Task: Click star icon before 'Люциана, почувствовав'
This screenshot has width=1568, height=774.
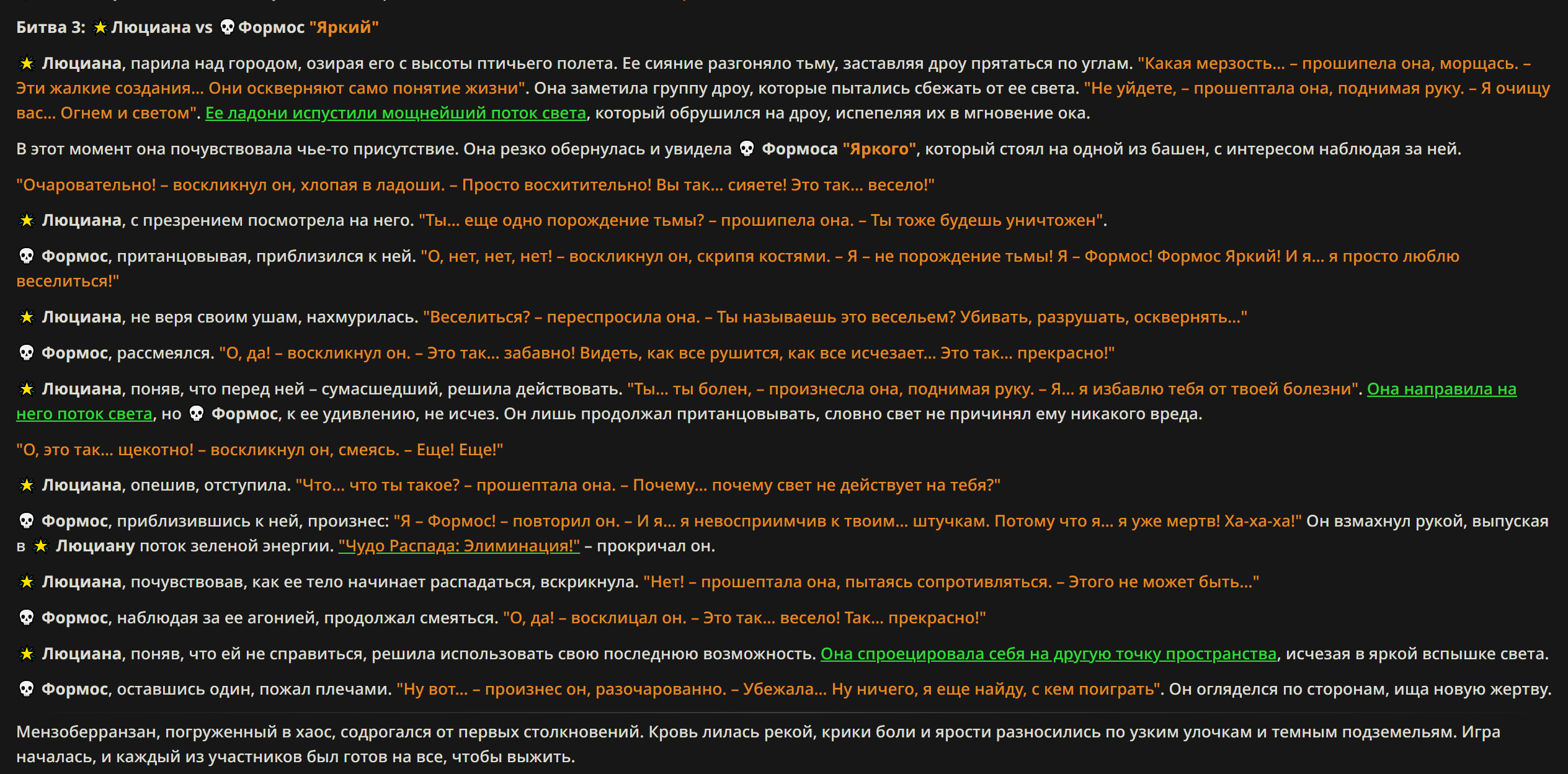Action: (x=27, y=582)
